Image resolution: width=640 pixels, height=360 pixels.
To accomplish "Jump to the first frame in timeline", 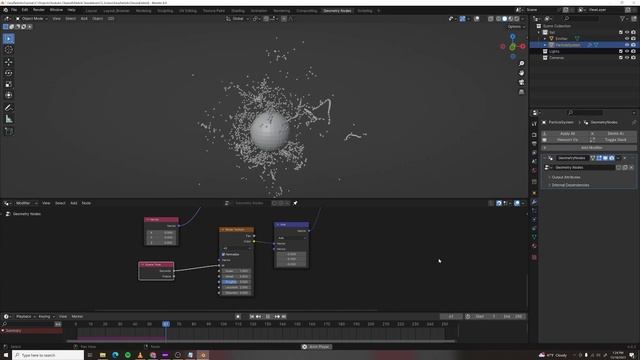I will point(252,316).
